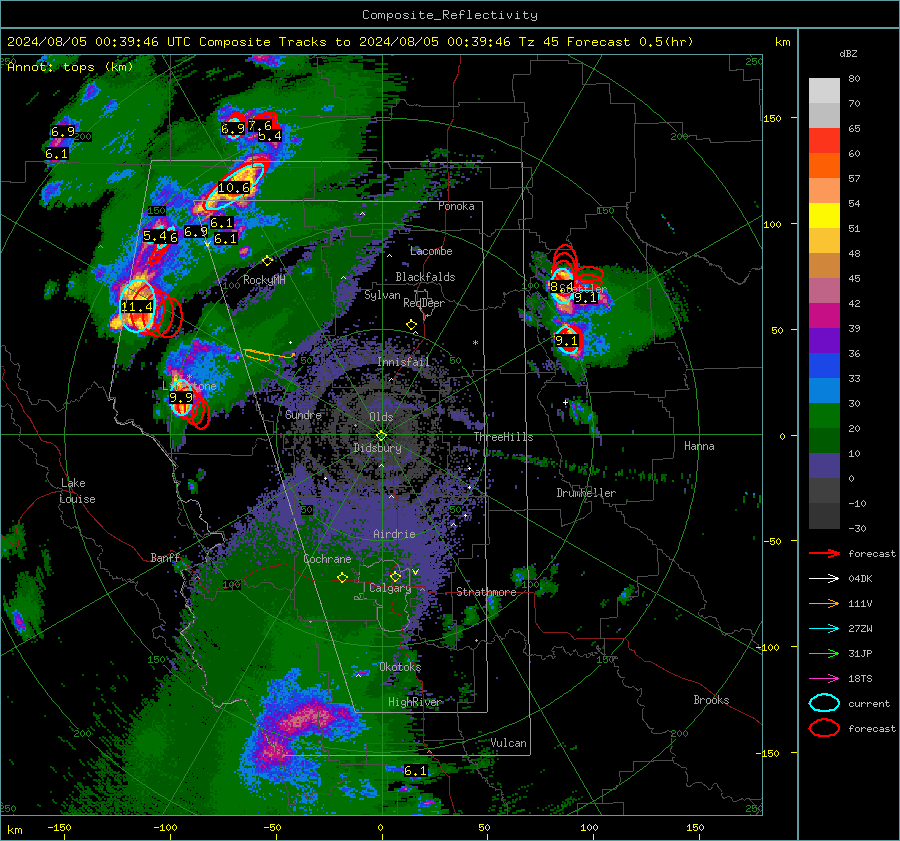Click the bright yellow 51-54 dBZ swatch

824,215
